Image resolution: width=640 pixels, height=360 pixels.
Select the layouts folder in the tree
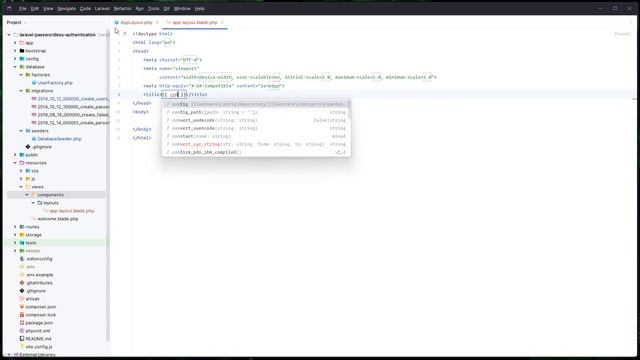(51, 203)
